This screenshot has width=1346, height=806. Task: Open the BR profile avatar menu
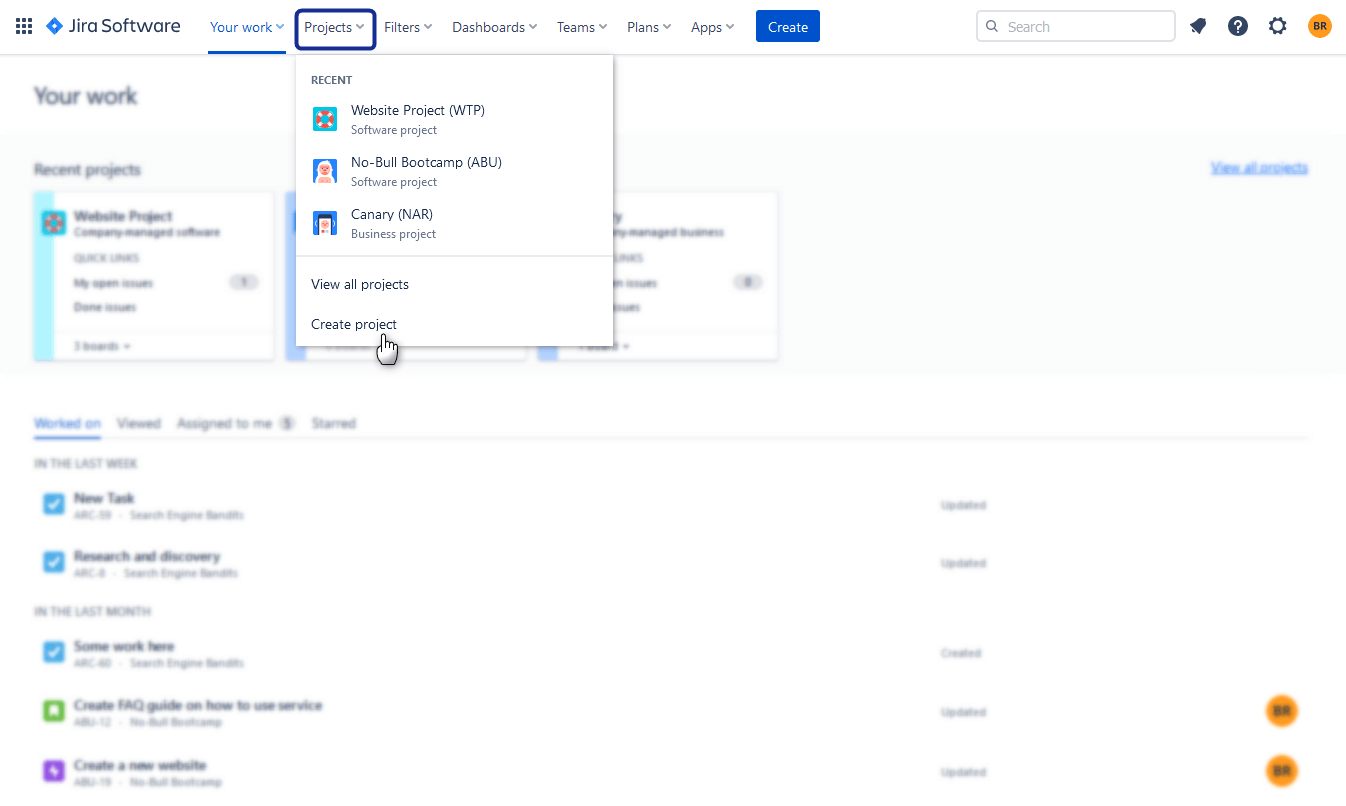(1320, 27)
